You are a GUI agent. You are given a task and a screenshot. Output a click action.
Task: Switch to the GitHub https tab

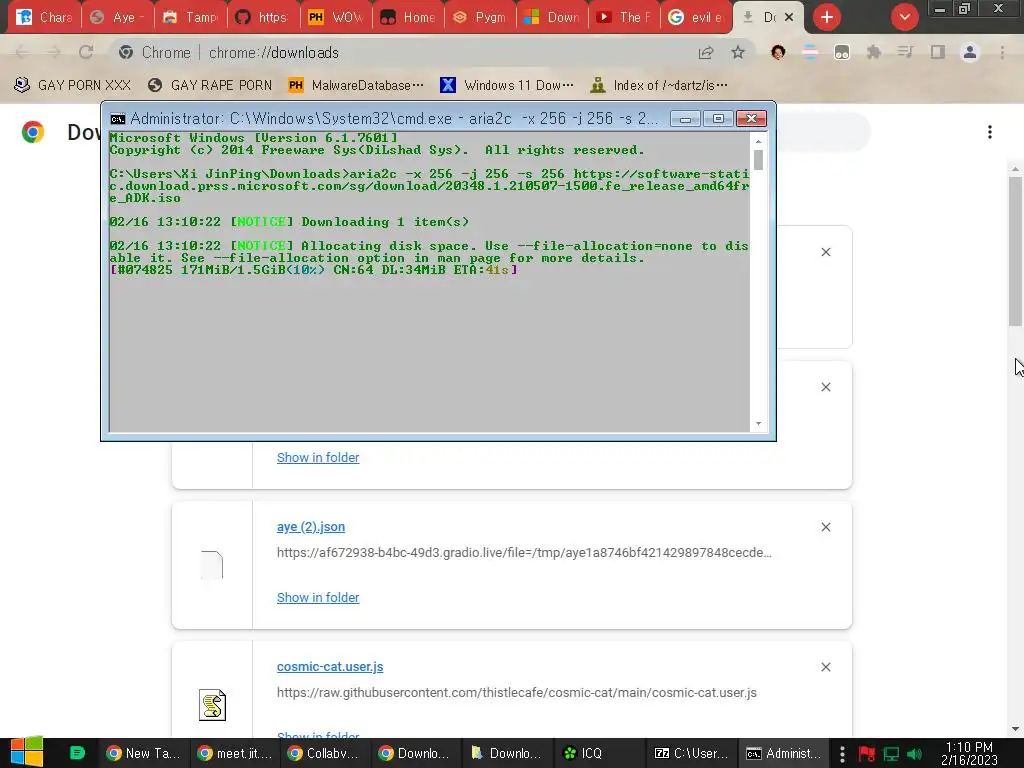tap(263, 17)
